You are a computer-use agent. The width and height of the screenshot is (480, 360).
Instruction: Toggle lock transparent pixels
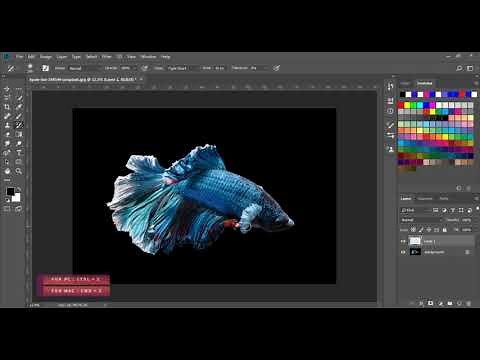[413, 230]
